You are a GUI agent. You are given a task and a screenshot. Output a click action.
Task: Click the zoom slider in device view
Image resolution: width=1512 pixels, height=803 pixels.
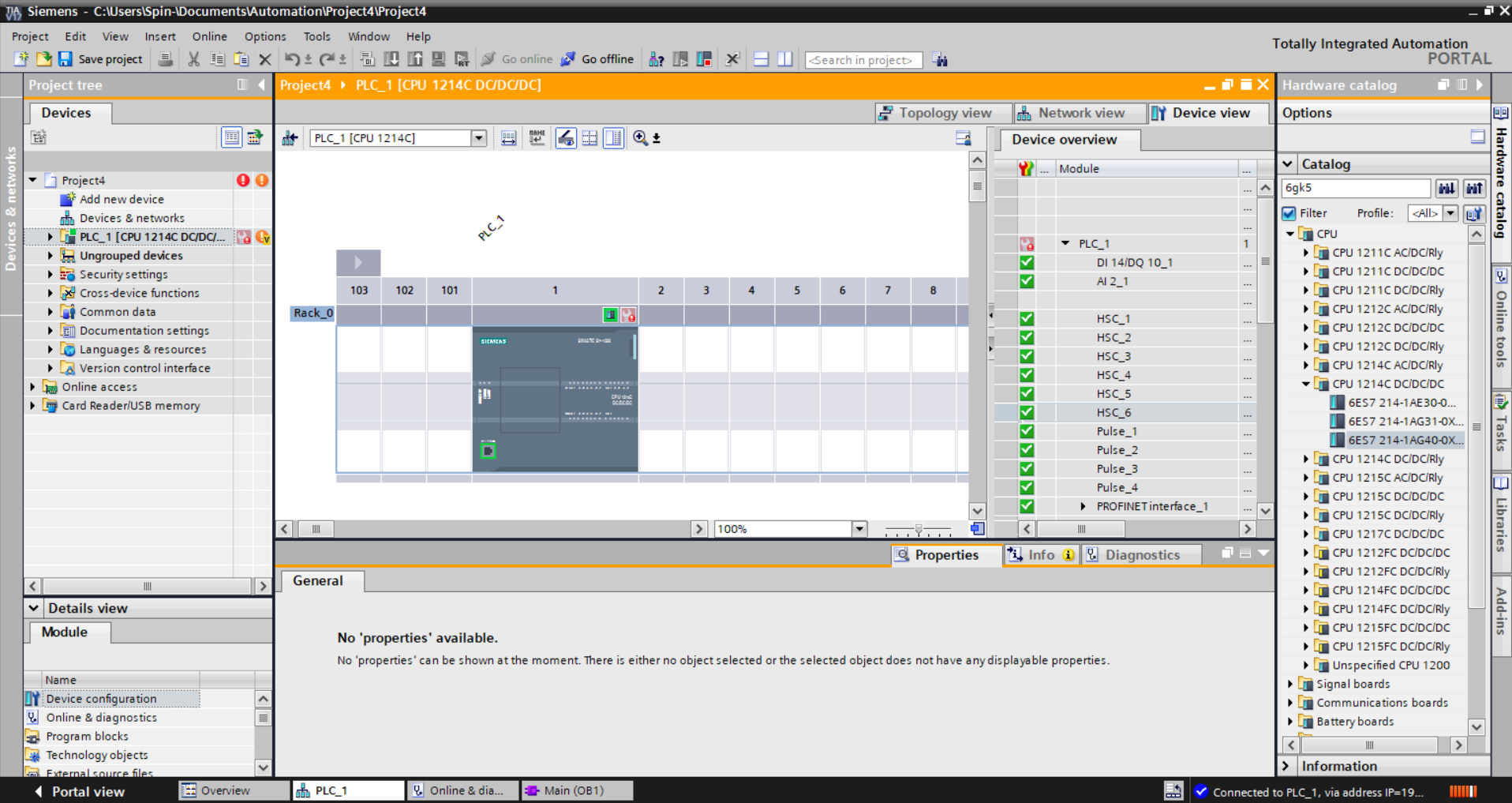coord(918,529)
